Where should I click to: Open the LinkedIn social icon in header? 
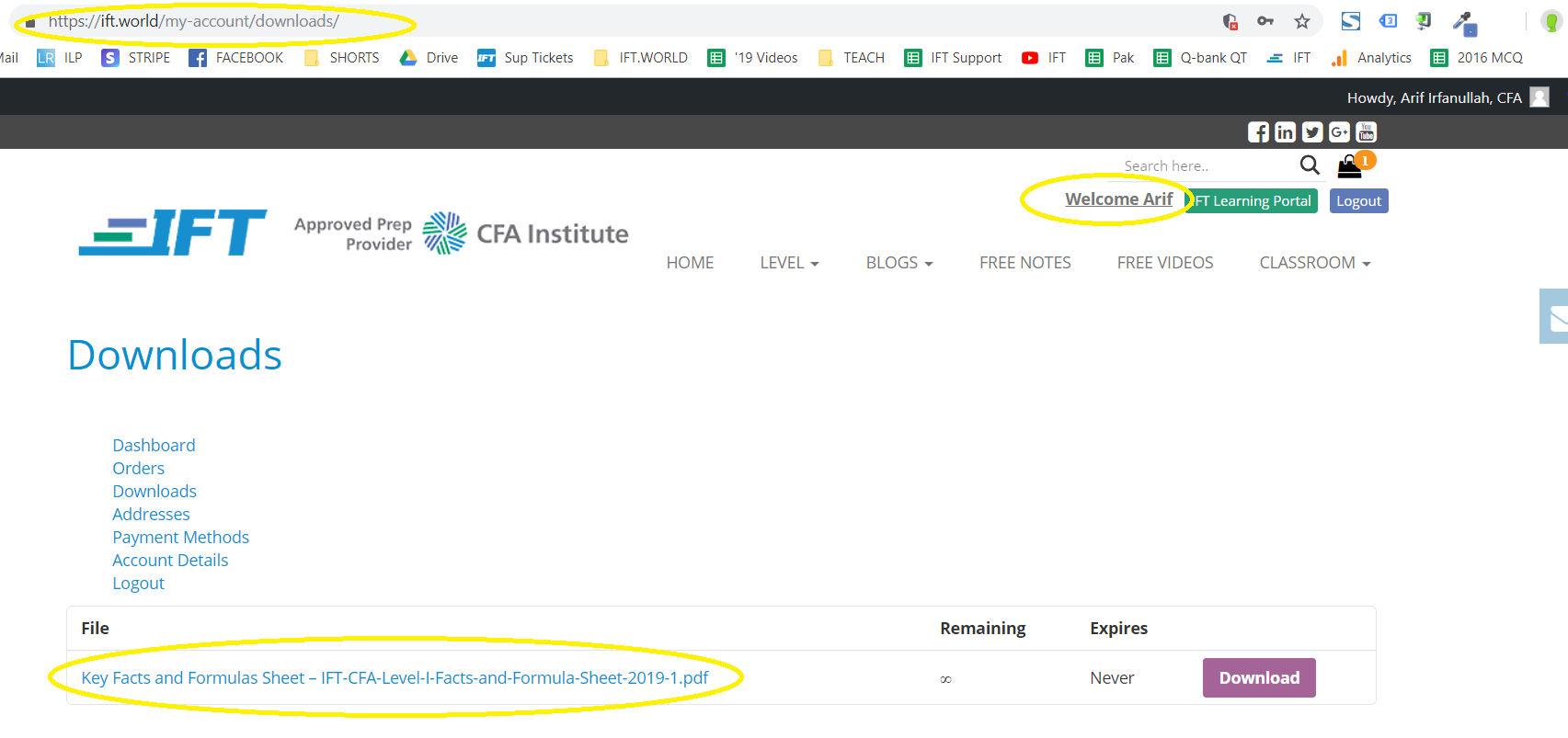[1285, 132]
